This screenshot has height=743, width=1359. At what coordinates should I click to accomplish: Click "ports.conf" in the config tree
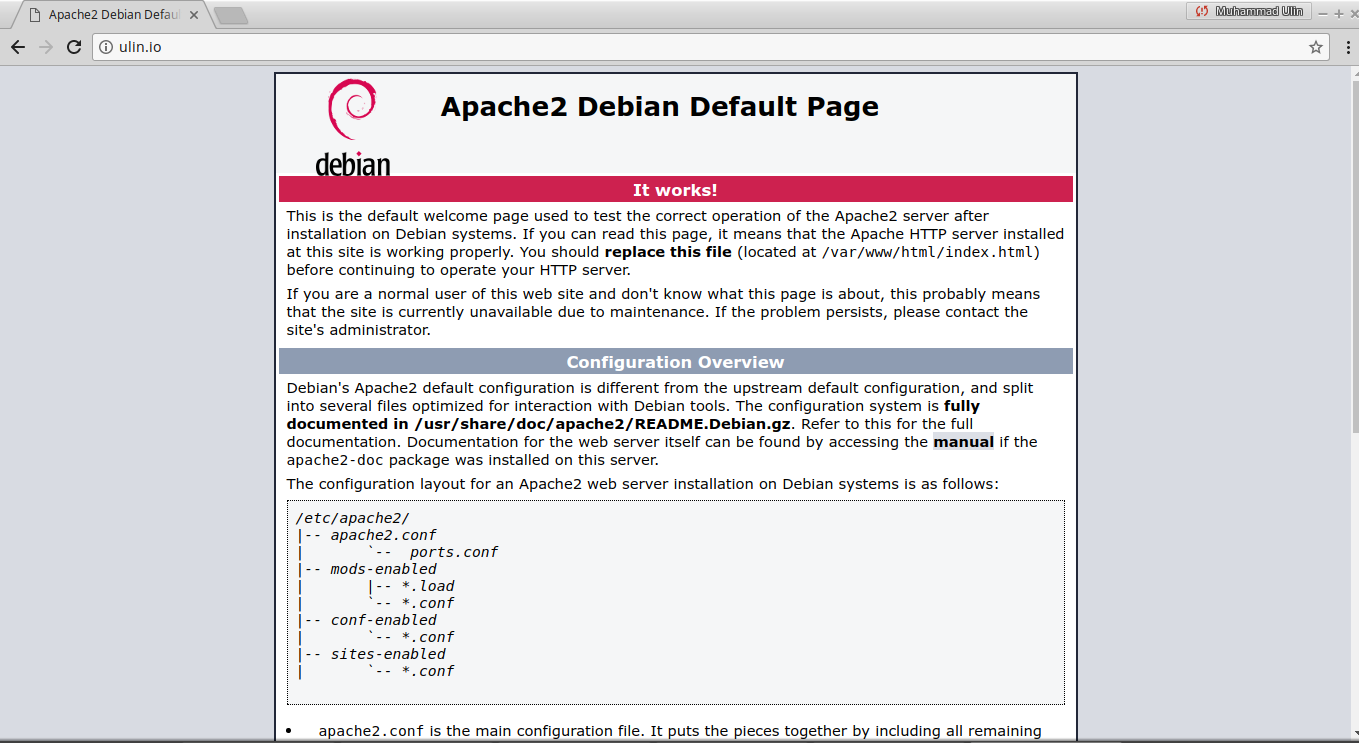point(453,552)
